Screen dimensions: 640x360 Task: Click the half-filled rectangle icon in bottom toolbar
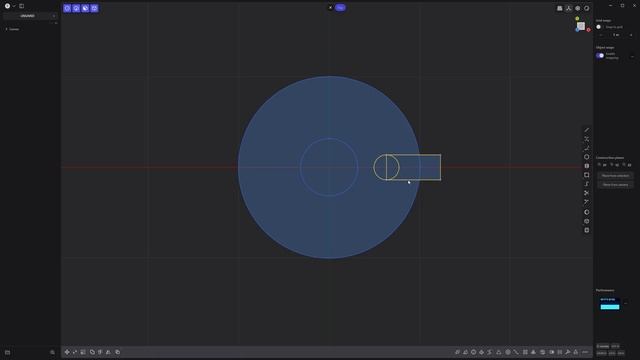[551, 352]
